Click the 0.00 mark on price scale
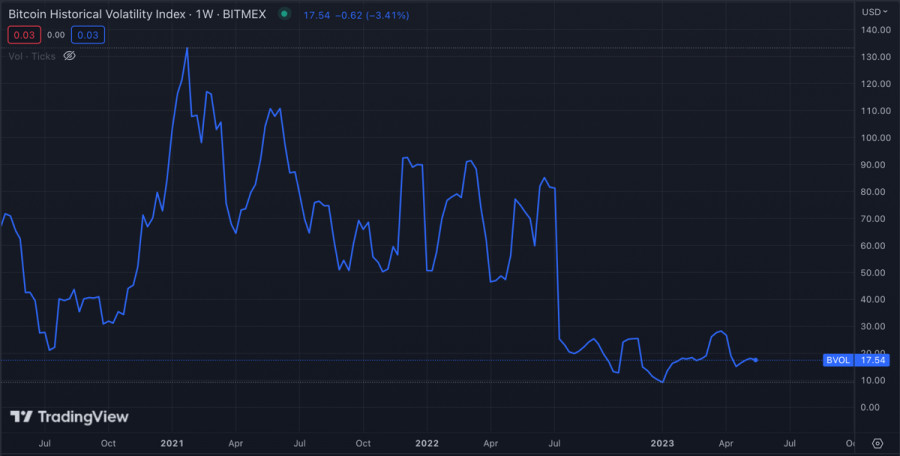This screenshot has height=456, width=900. tap(871, 407)
